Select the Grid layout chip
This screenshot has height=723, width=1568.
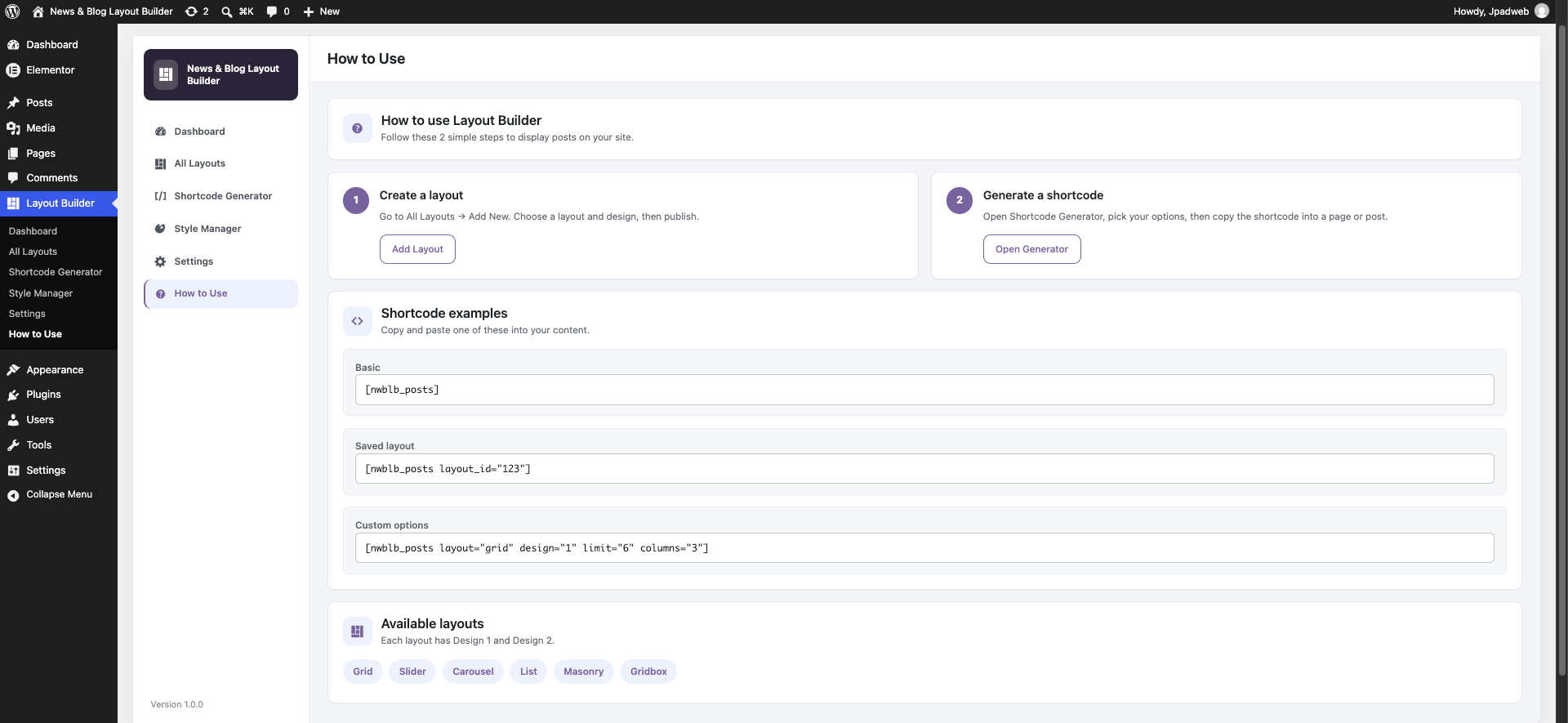(x=363, y=672)
